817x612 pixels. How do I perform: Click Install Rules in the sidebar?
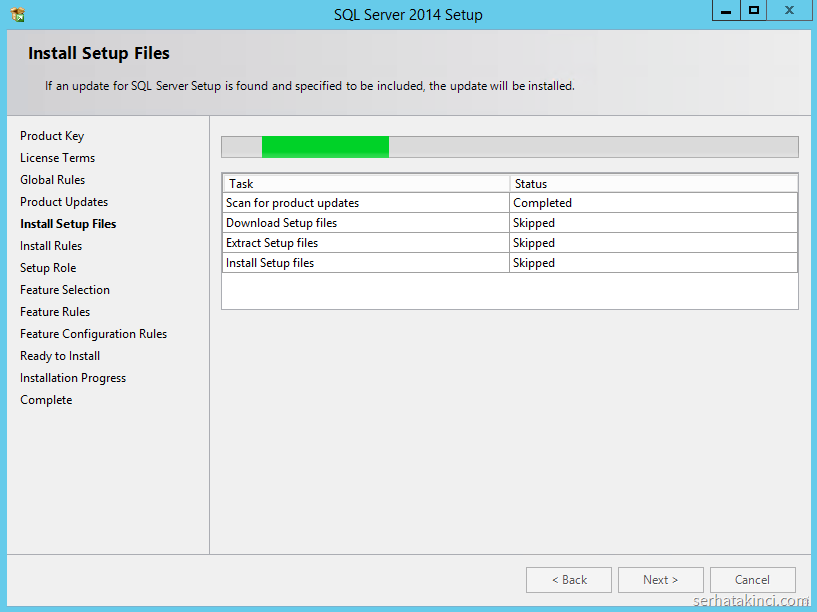tap(51, 246)
